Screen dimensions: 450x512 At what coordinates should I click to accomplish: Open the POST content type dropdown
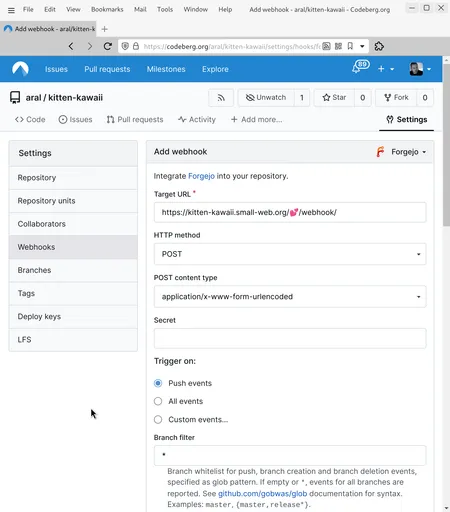(x=290, y=297)
